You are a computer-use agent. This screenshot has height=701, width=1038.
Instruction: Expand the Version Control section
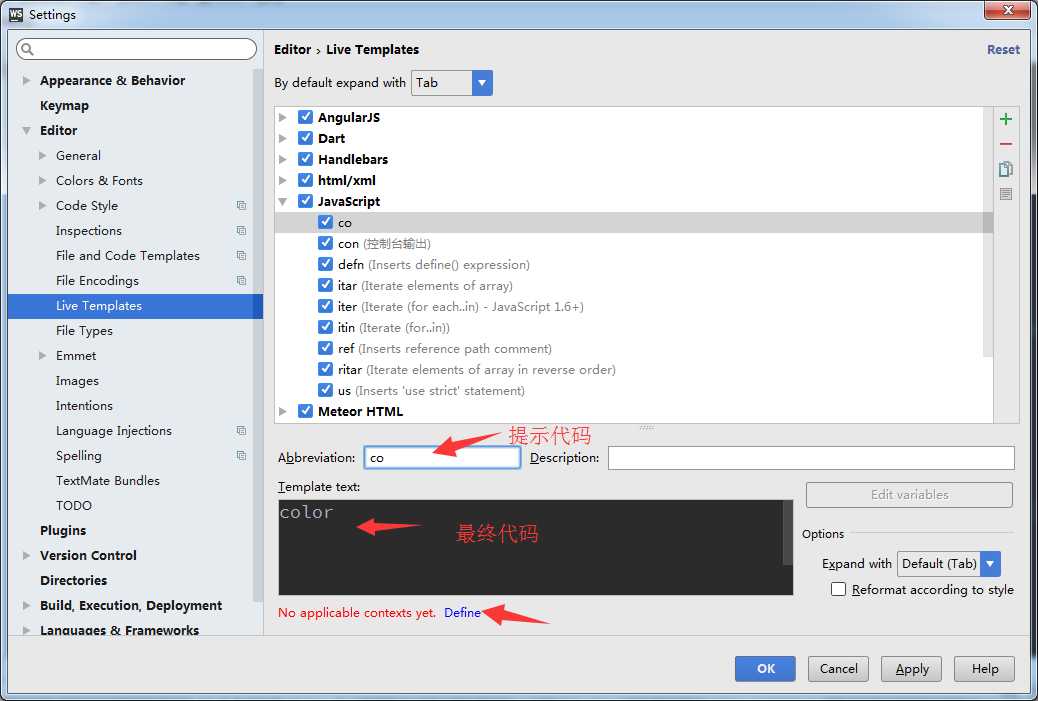[x=26, y=555]
